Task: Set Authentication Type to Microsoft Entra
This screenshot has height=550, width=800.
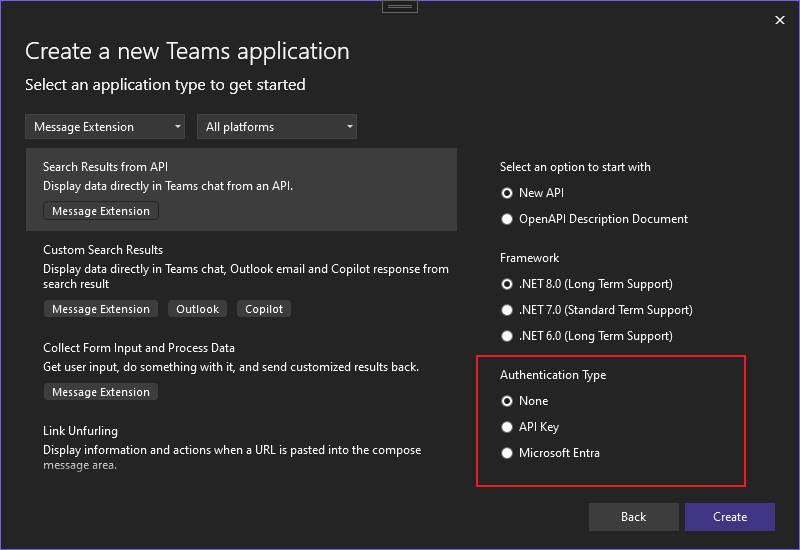Action: pos(551,453)
